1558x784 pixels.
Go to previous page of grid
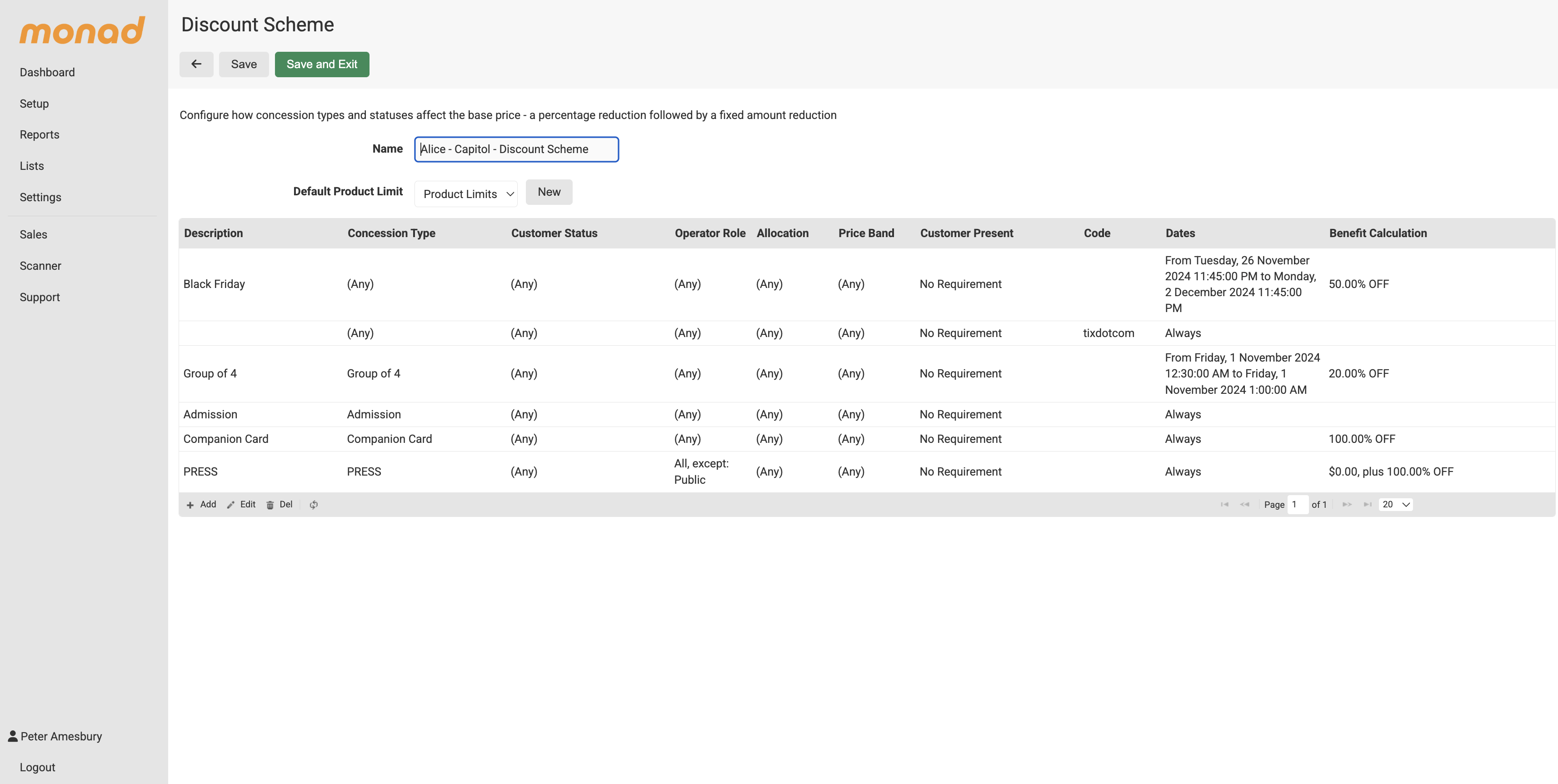1244,505
